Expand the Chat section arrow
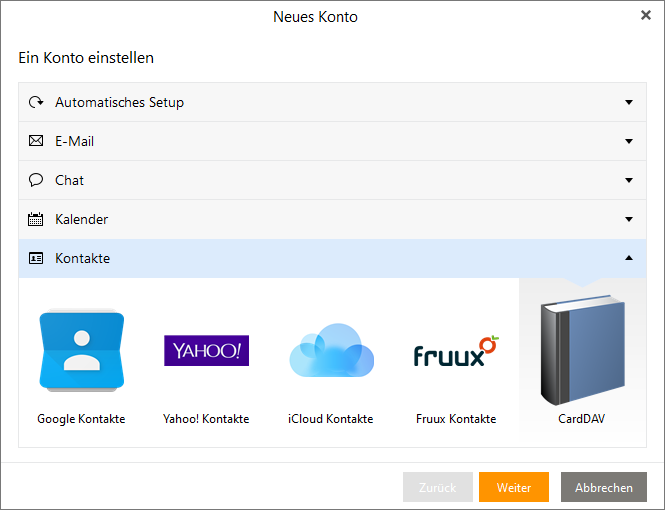Image resolution: width=665 pixels, height=510 pixels. [x=629, y=180]
